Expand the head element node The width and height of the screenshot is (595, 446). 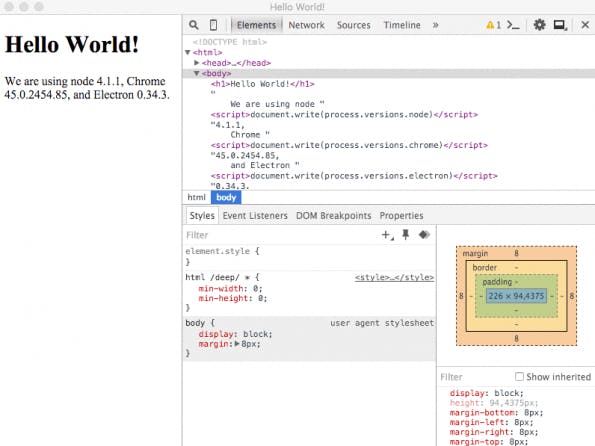[197, 63]
